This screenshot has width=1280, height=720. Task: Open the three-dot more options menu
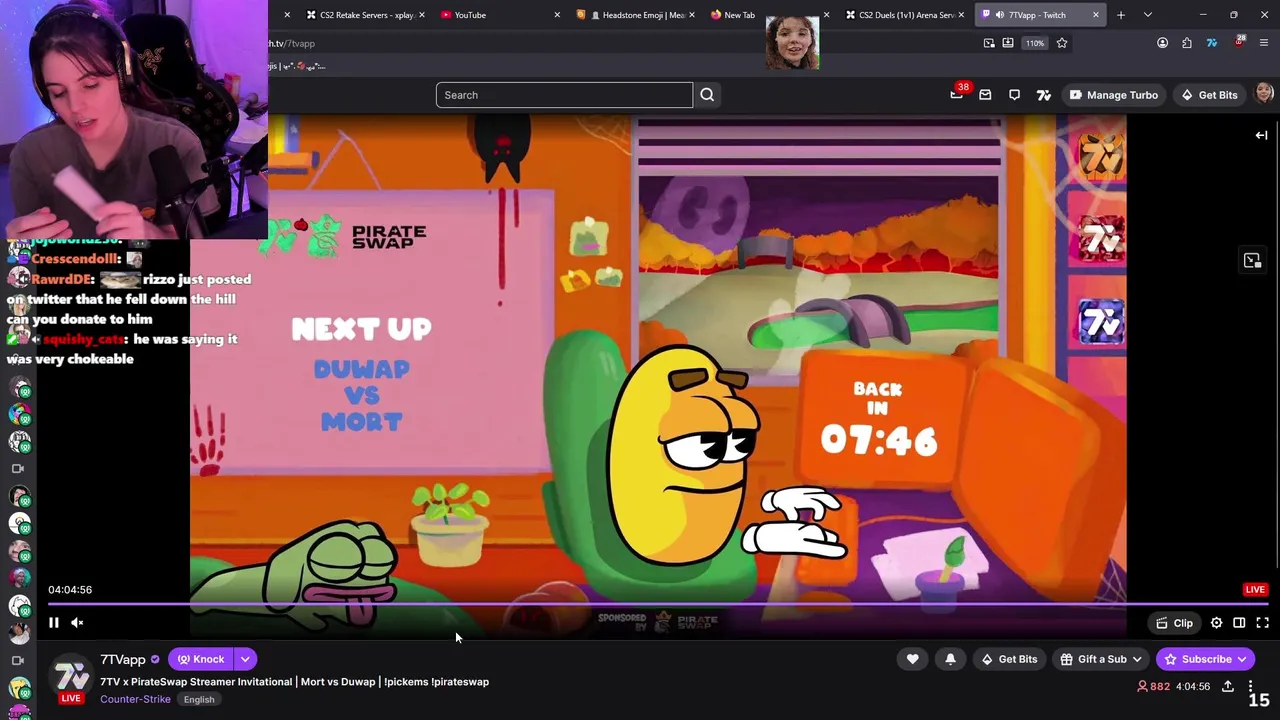click(x=1250, y=686)
